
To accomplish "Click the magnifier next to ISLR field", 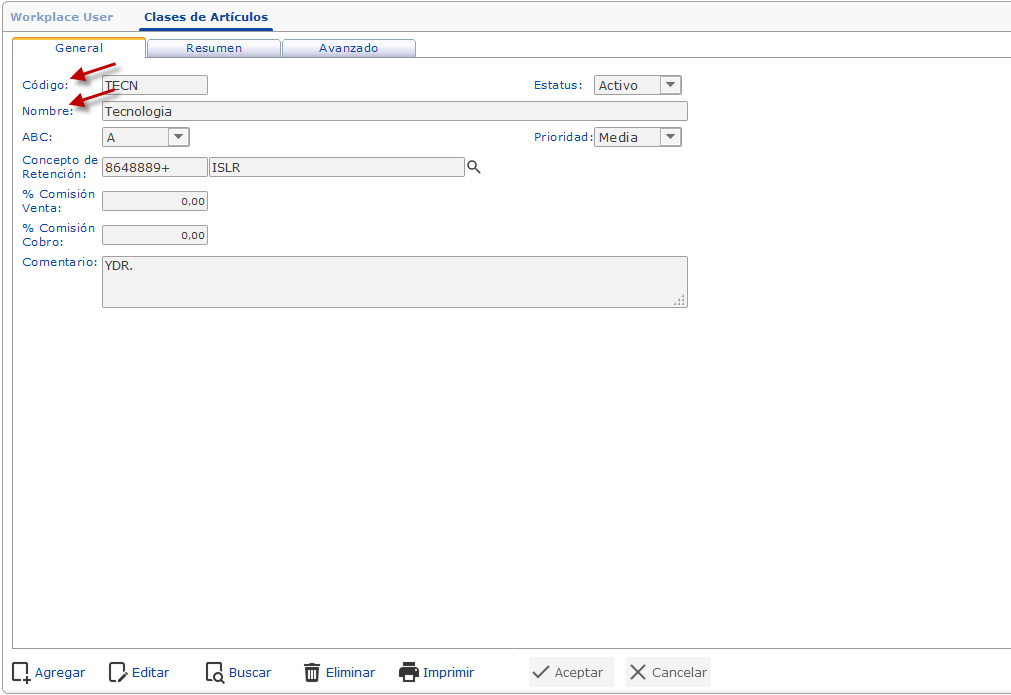I will point(474,167).
